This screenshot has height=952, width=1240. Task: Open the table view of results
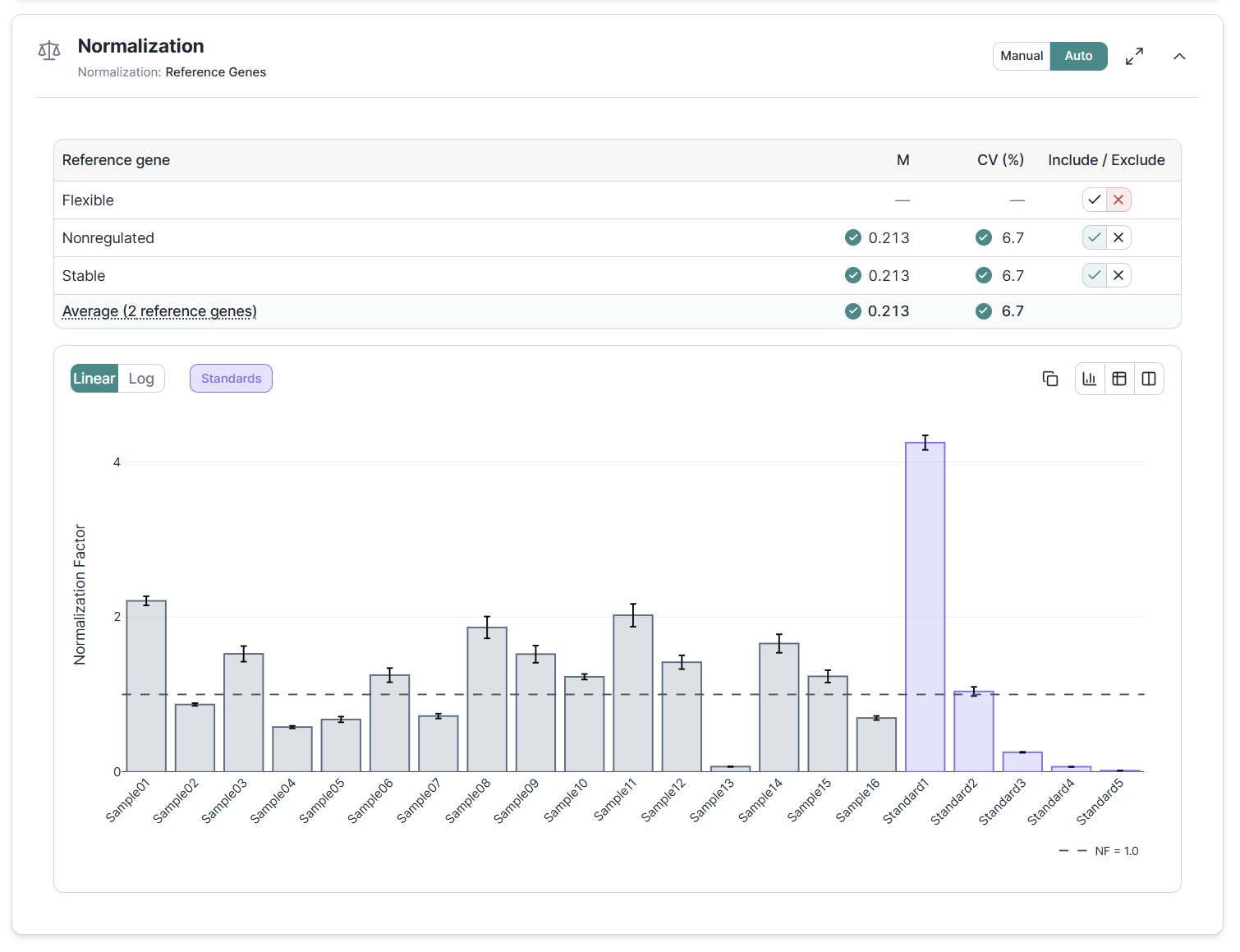click(1119, 378)
